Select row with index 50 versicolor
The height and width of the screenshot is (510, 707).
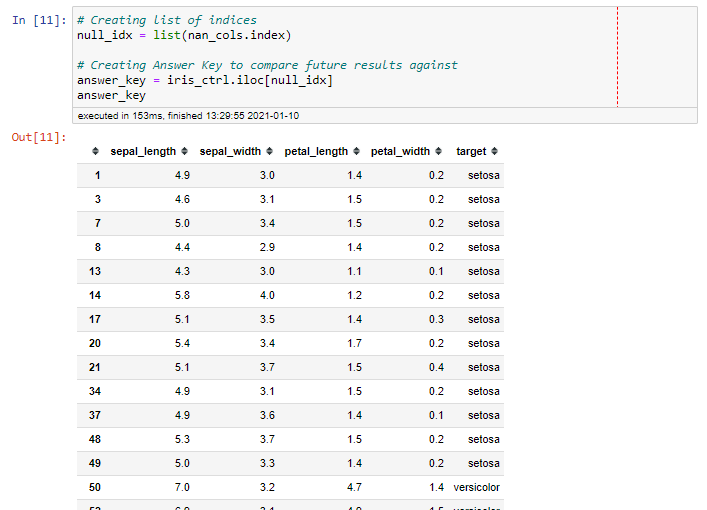290,487
